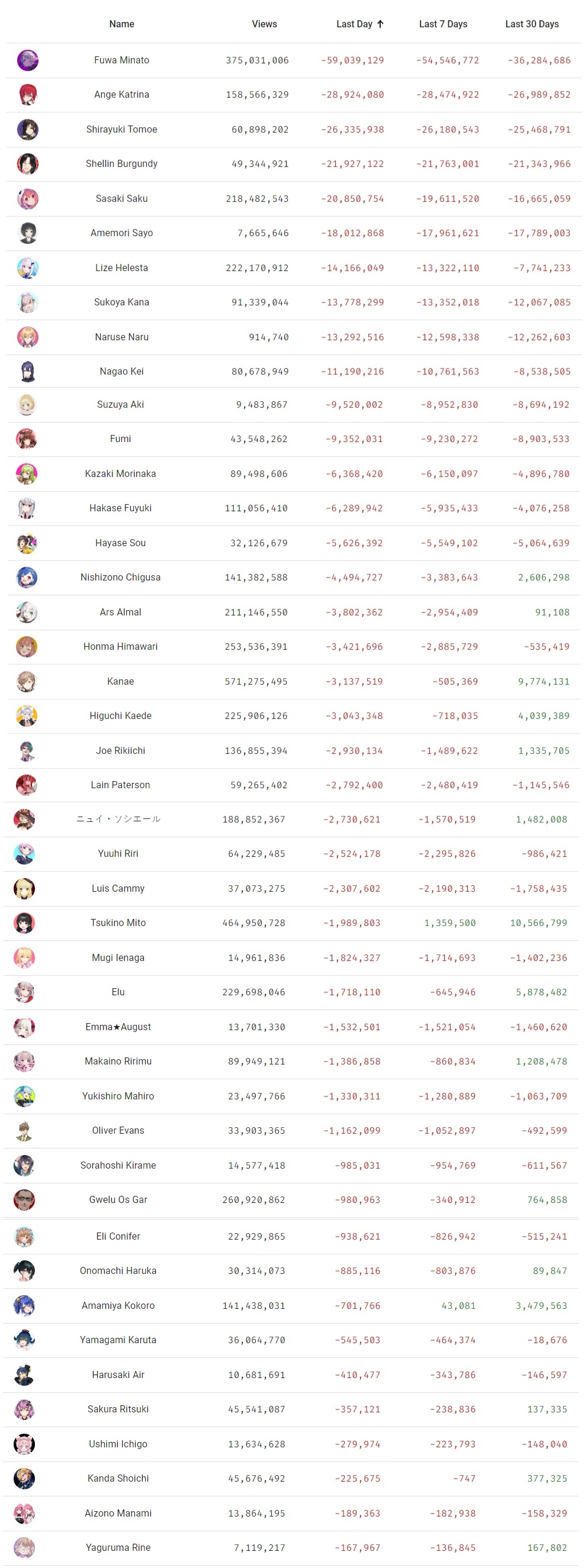Screen dimensions: 585x1568
Task: Click Tsukino Mito's avatar icon
Action: 24,924
